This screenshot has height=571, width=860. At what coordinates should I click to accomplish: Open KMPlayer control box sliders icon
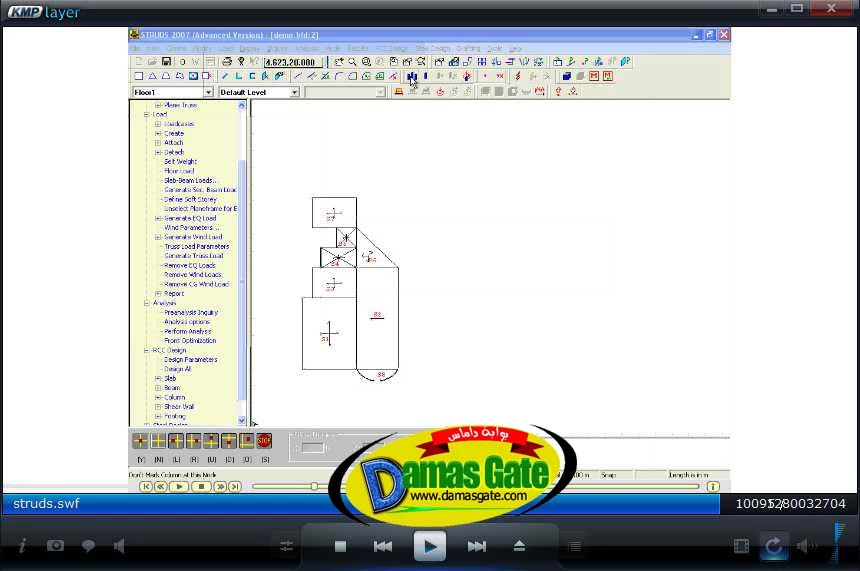[286, 546]
